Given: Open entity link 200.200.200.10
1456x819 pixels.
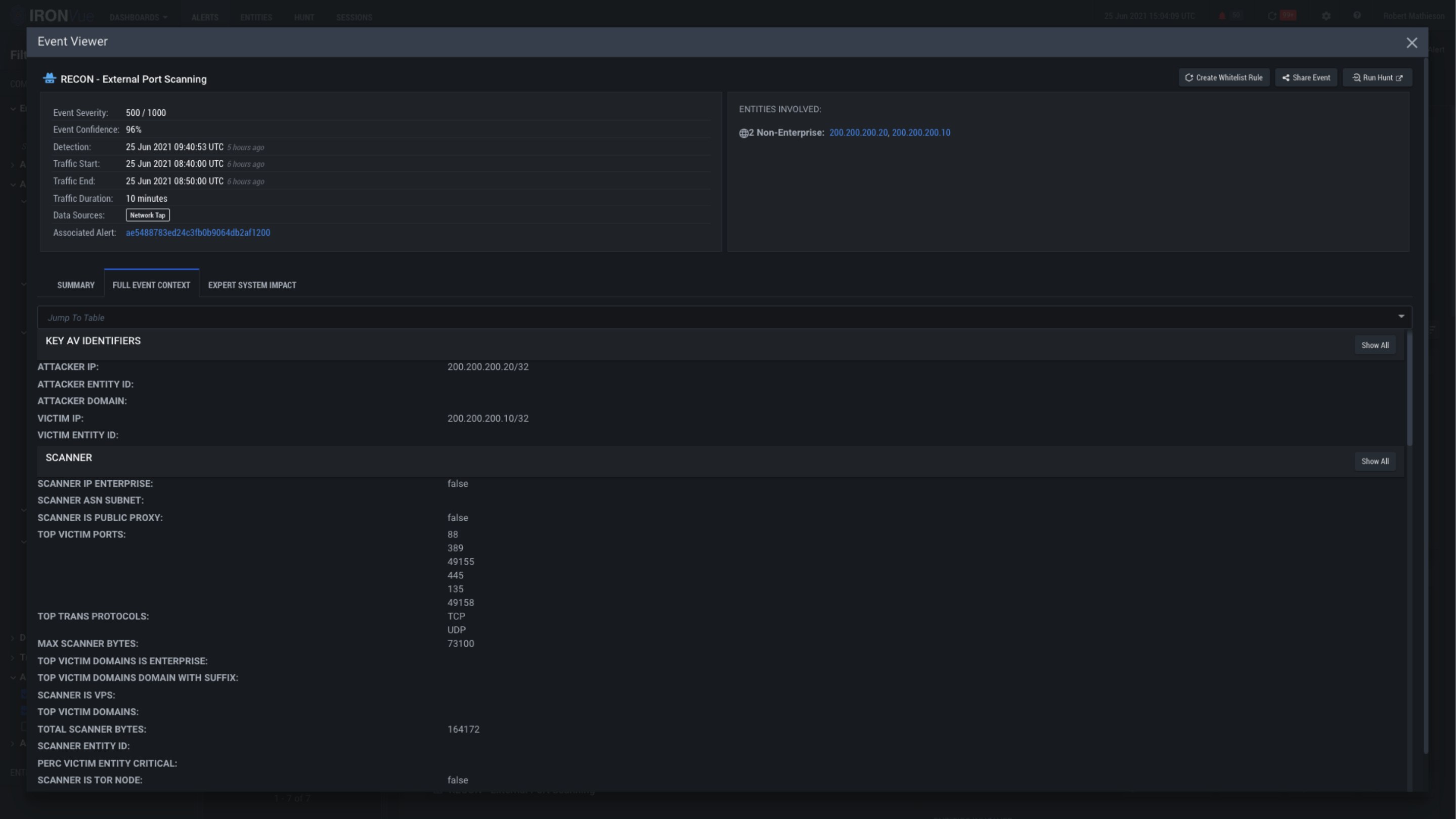Looking at the screenshot, I should tap(921, 133).
